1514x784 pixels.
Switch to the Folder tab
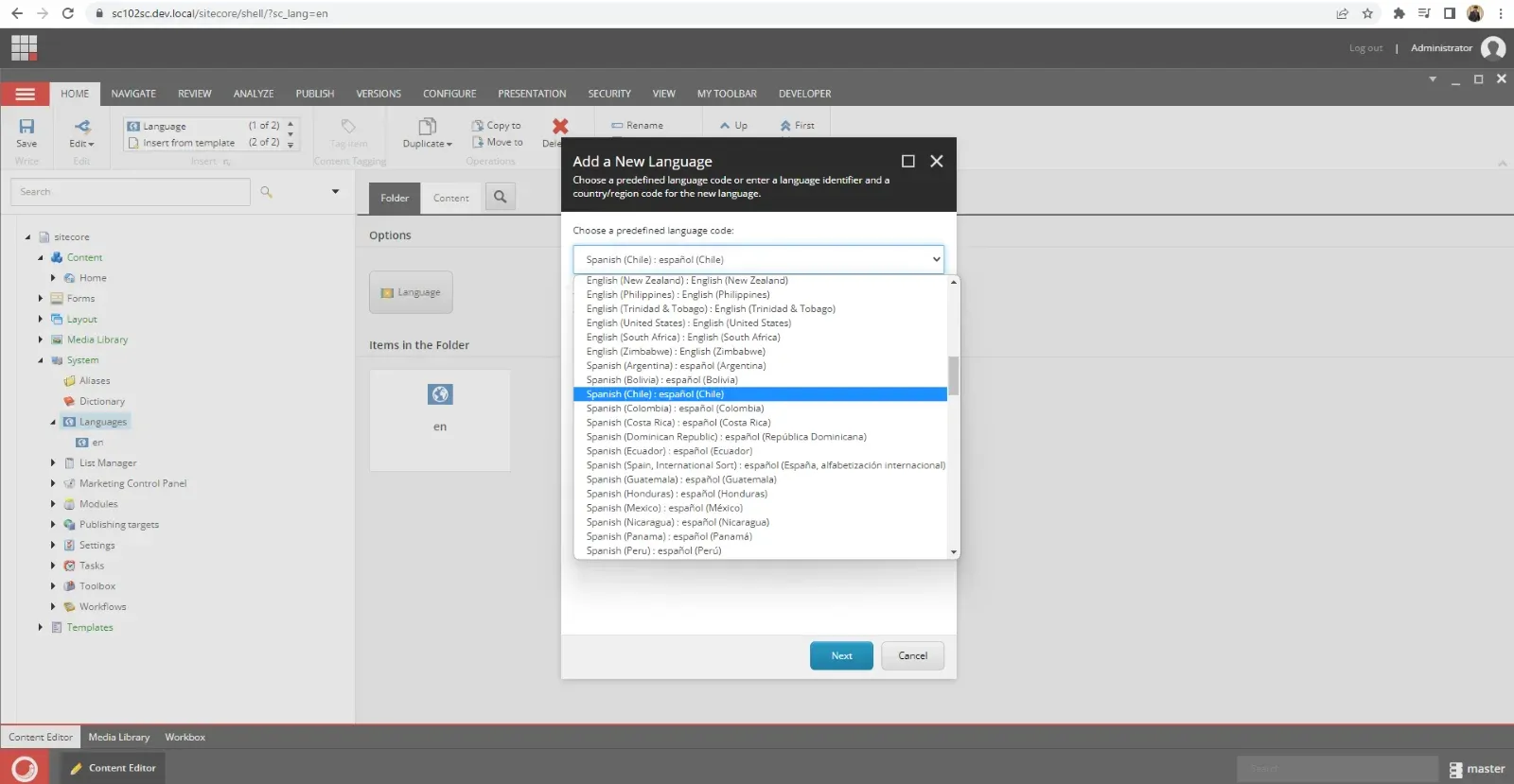pos(395,198)
